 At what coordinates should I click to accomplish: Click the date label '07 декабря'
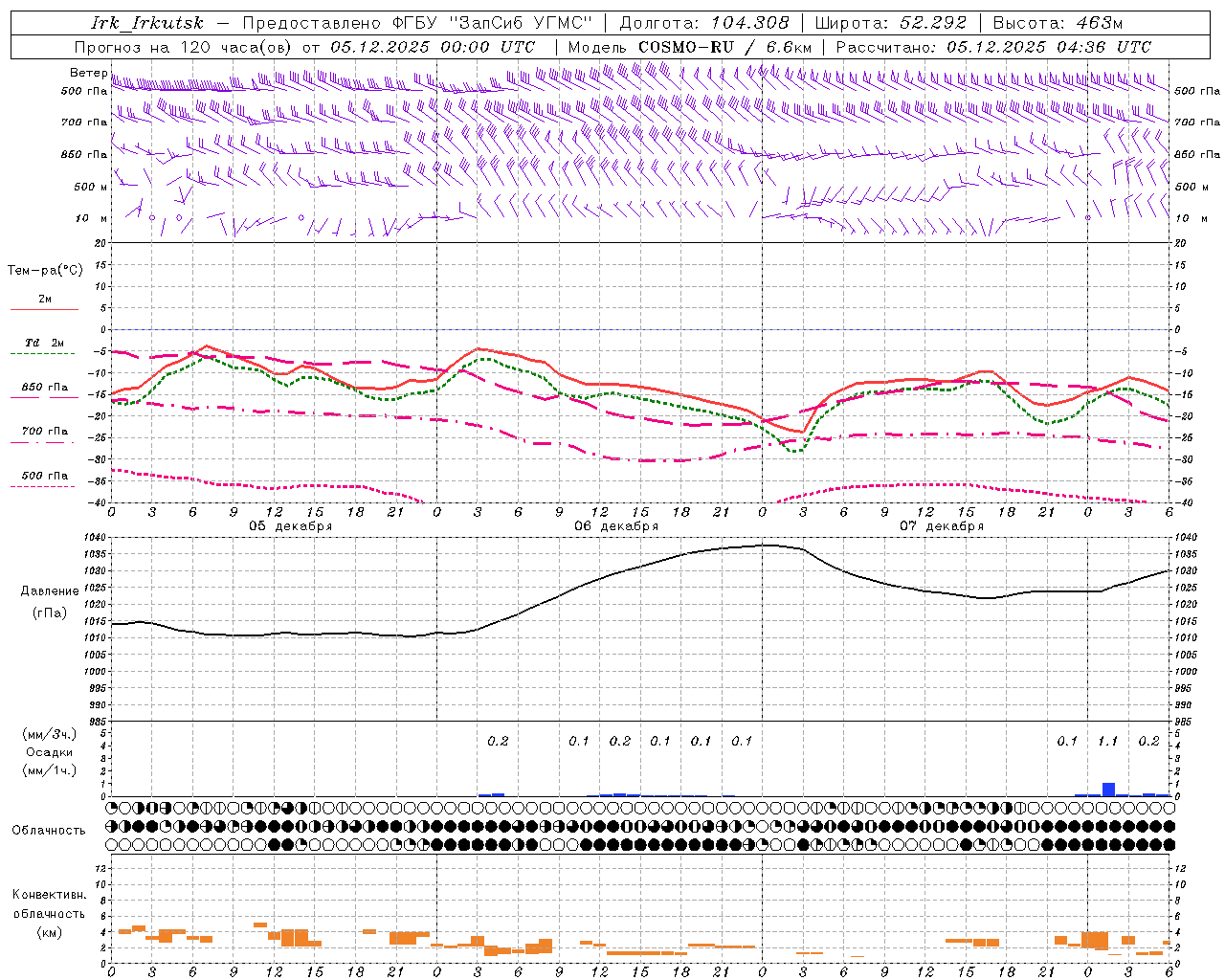click(942, 526)
